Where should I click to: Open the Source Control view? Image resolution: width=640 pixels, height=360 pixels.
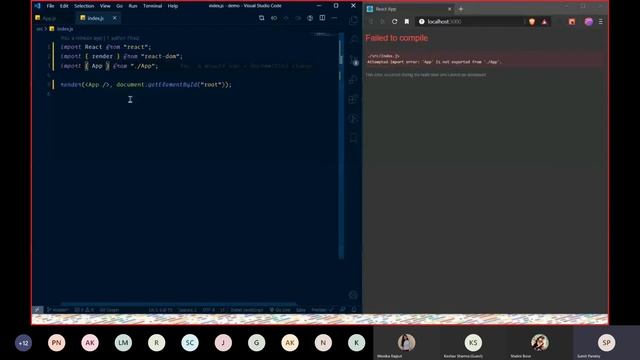tap(353, 60)
